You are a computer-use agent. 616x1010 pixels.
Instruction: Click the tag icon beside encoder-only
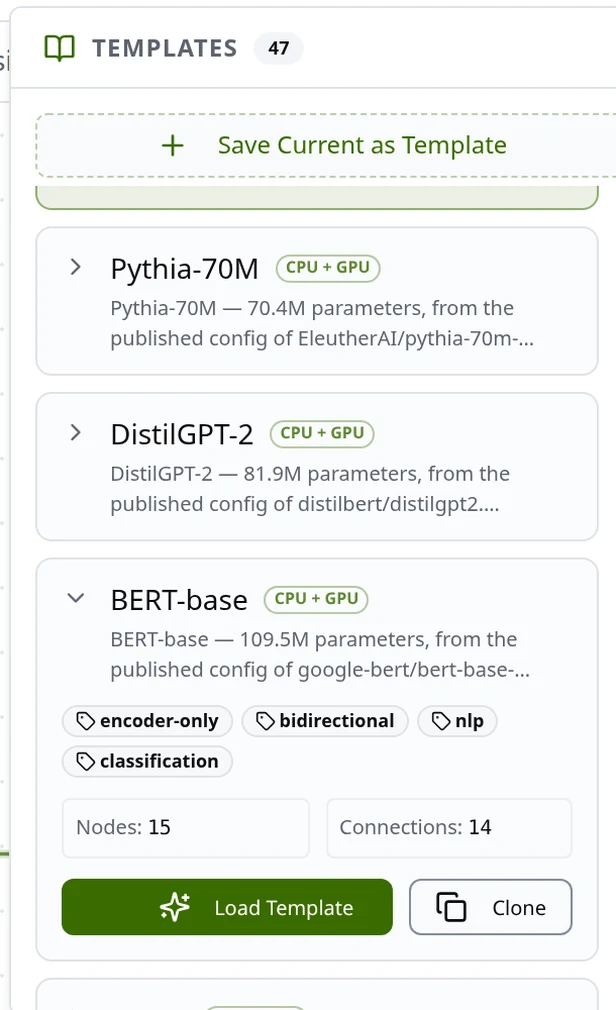(86, 721)
